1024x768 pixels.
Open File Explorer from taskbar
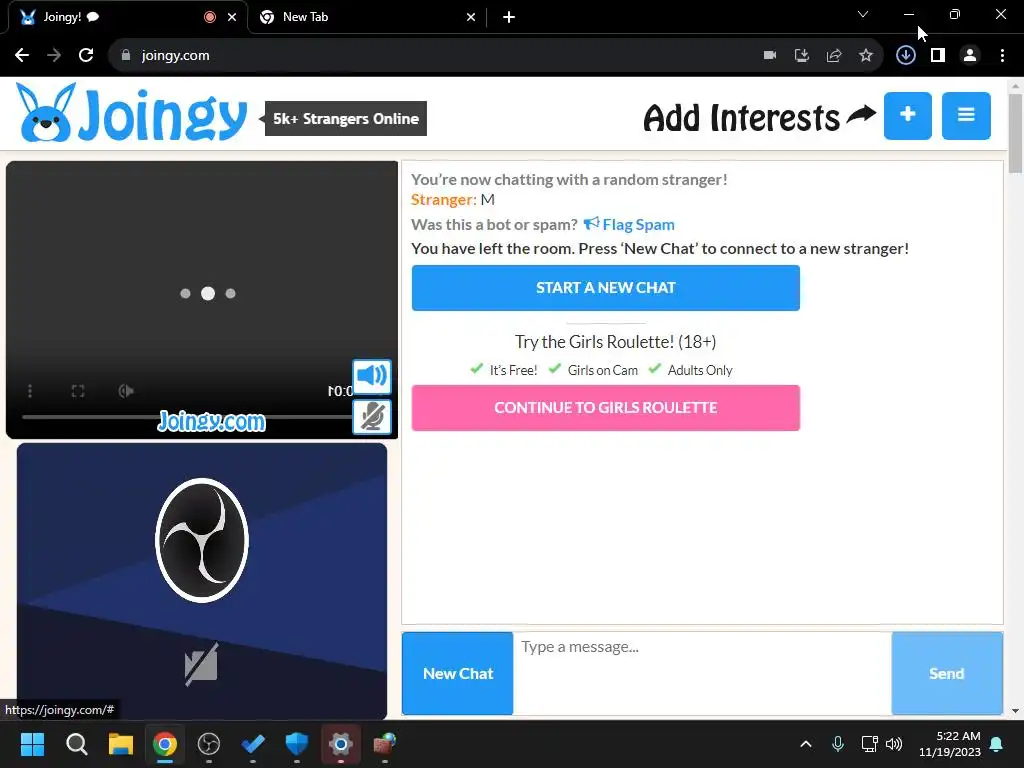(x=121, y=744)
